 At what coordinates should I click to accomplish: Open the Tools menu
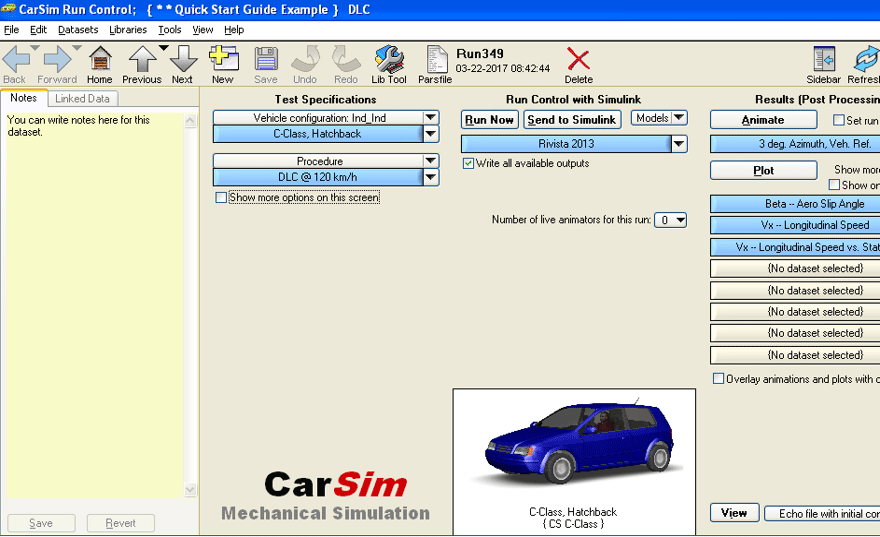pos(169,30)
